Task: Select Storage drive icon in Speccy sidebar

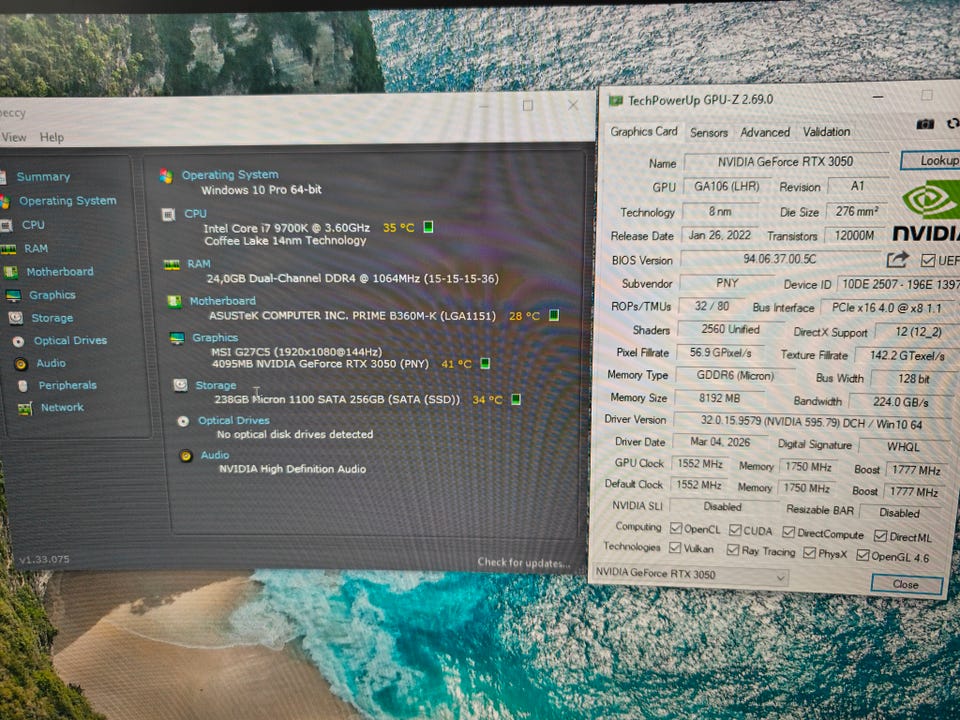Action: (15, 318)
